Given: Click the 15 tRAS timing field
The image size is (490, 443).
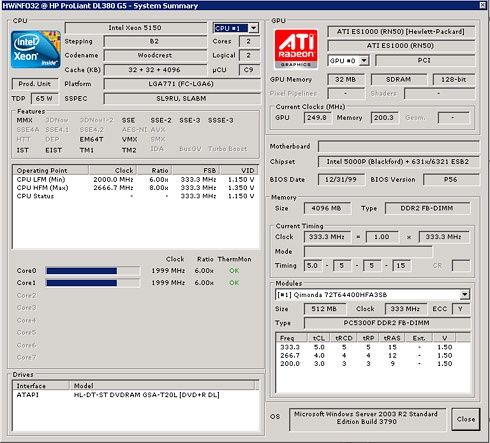Looking at the screenshot, I should (x=401, y=265).
